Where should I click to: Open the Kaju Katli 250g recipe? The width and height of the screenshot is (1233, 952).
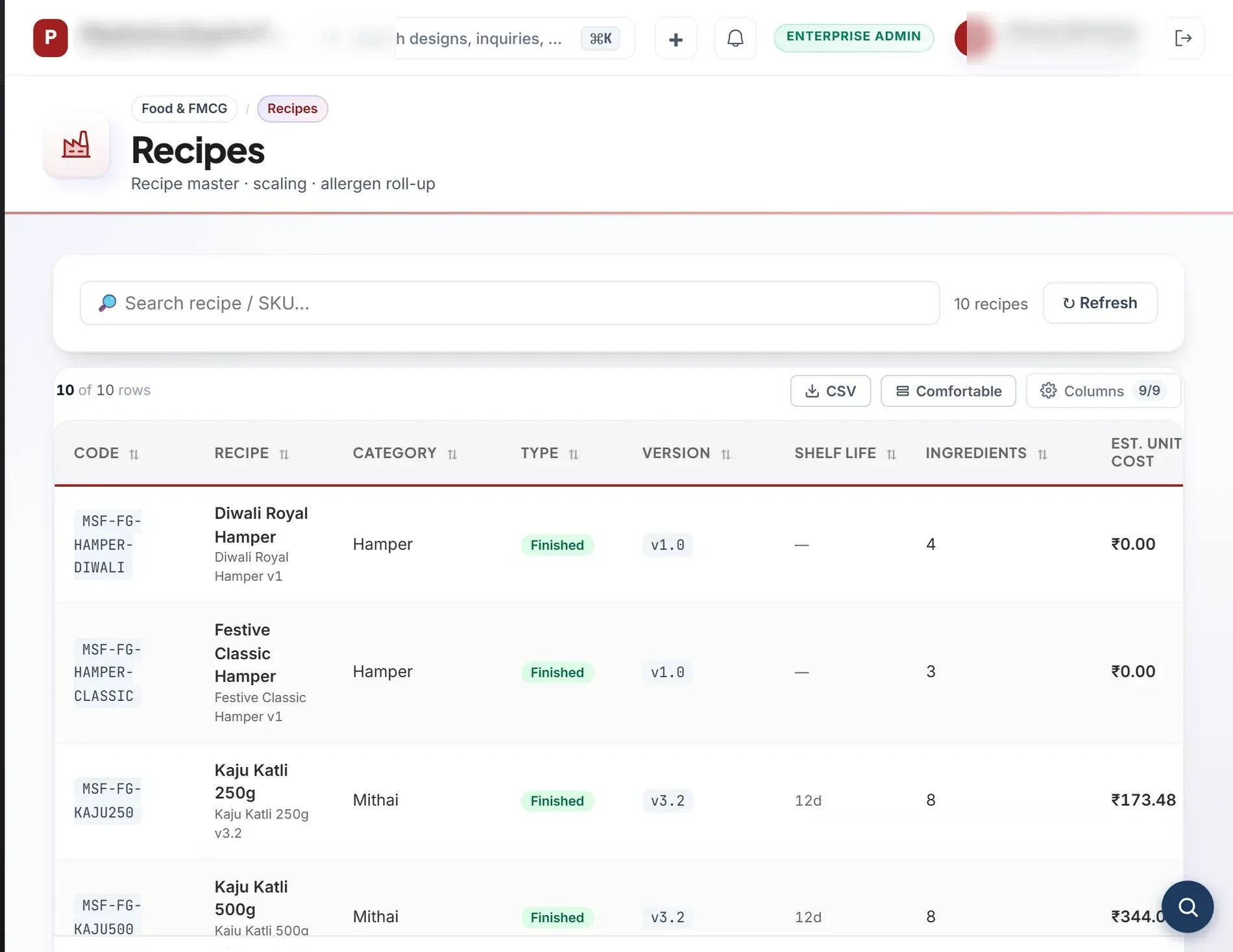pyautogui.click(x=251, y=781)
